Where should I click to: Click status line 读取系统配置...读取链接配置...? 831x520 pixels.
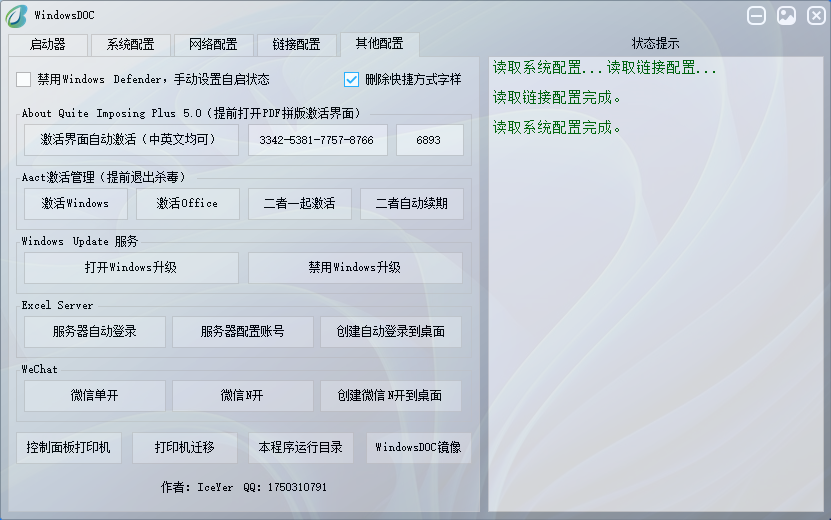(605, 68)
